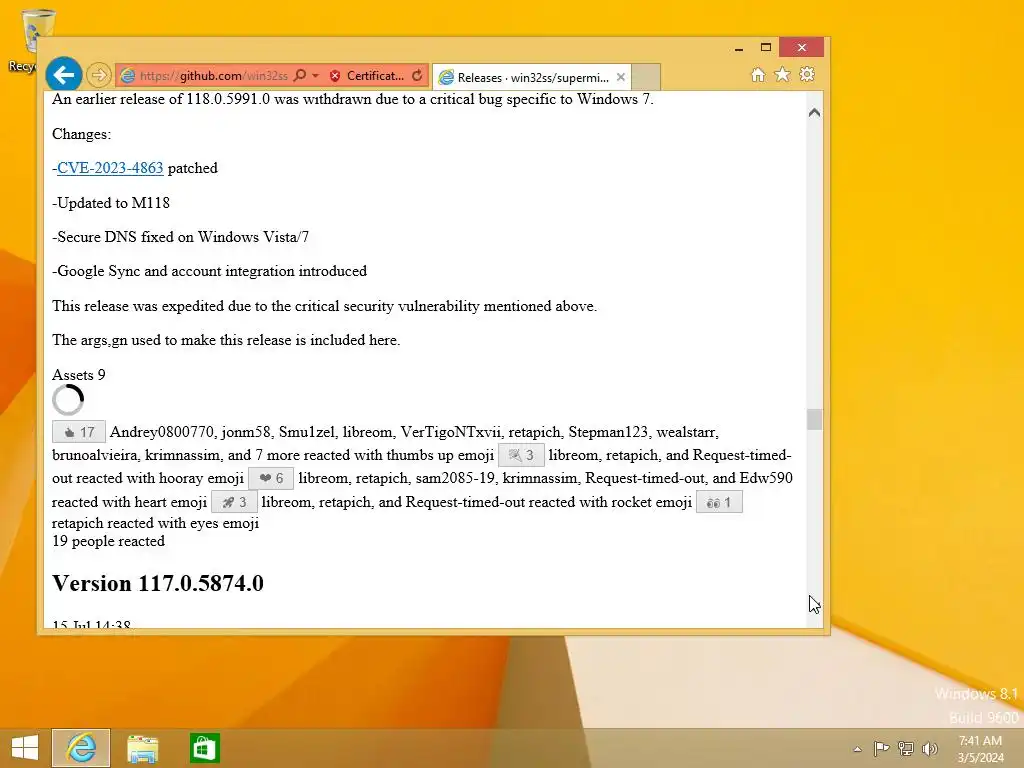Open File Explorer from the taskbar

tap(142, 748)
